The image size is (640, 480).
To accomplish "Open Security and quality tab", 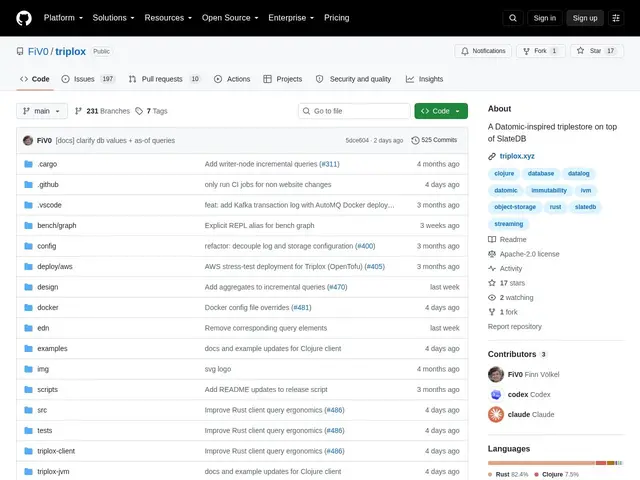I will point(353,79).
